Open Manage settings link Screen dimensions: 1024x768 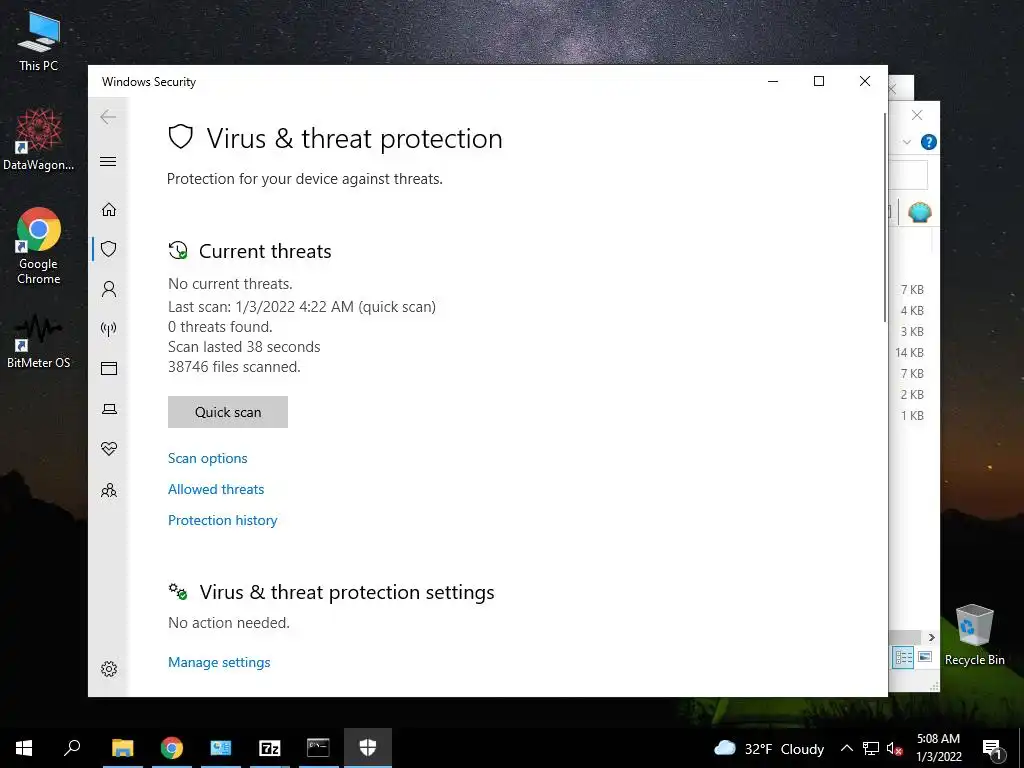219,662
